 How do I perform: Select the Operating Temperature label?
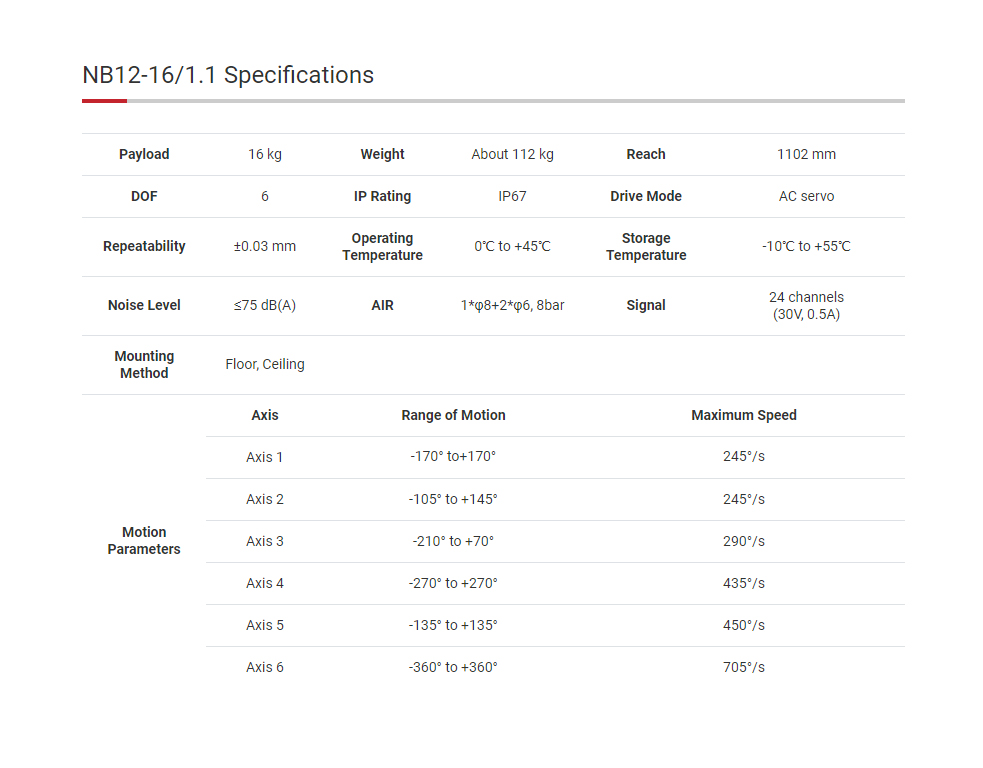point(382,247)
